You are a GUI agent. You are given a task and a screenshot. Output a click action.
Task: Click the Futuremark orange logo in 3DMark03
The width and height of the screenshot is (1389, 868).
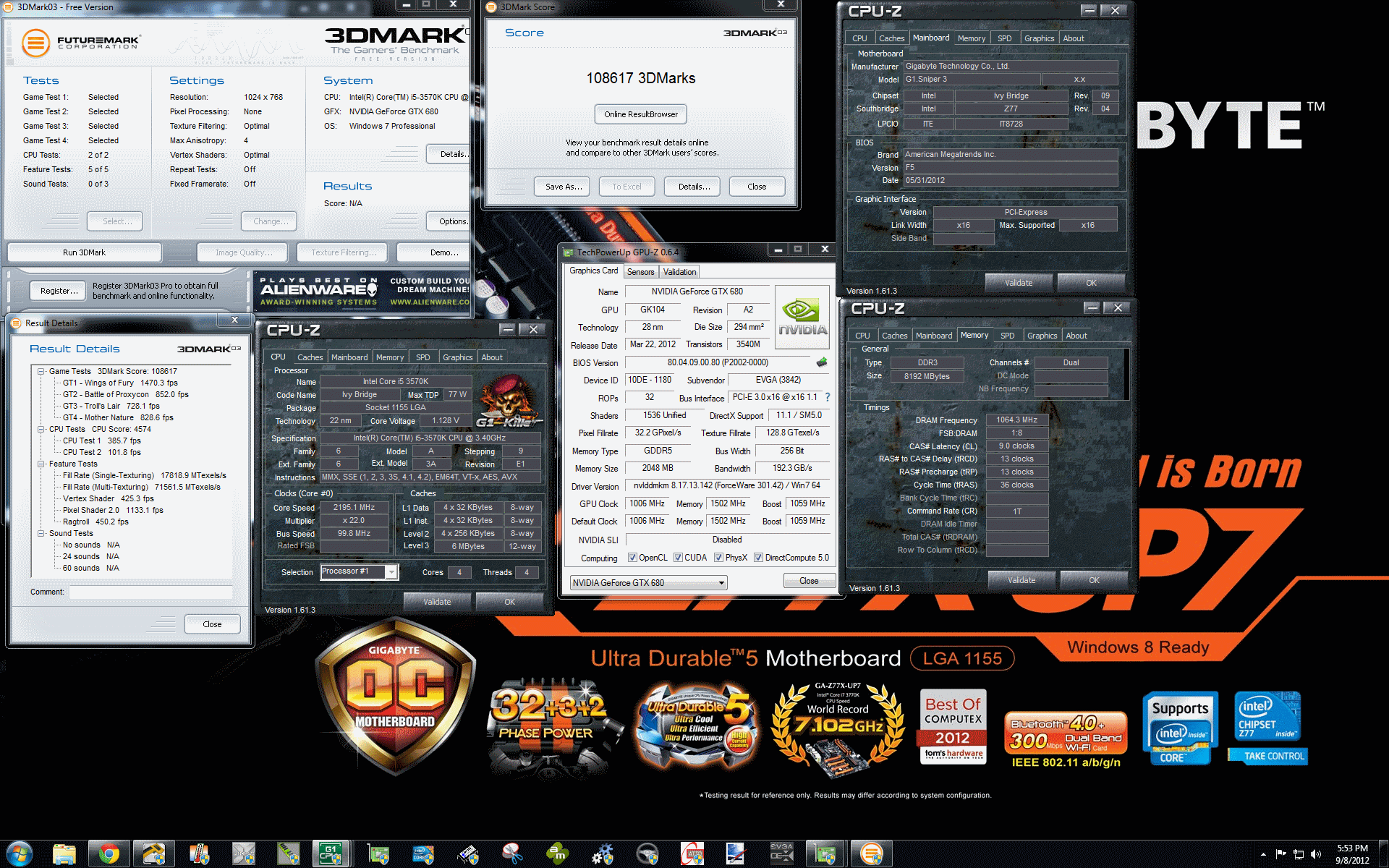point(35,43)
